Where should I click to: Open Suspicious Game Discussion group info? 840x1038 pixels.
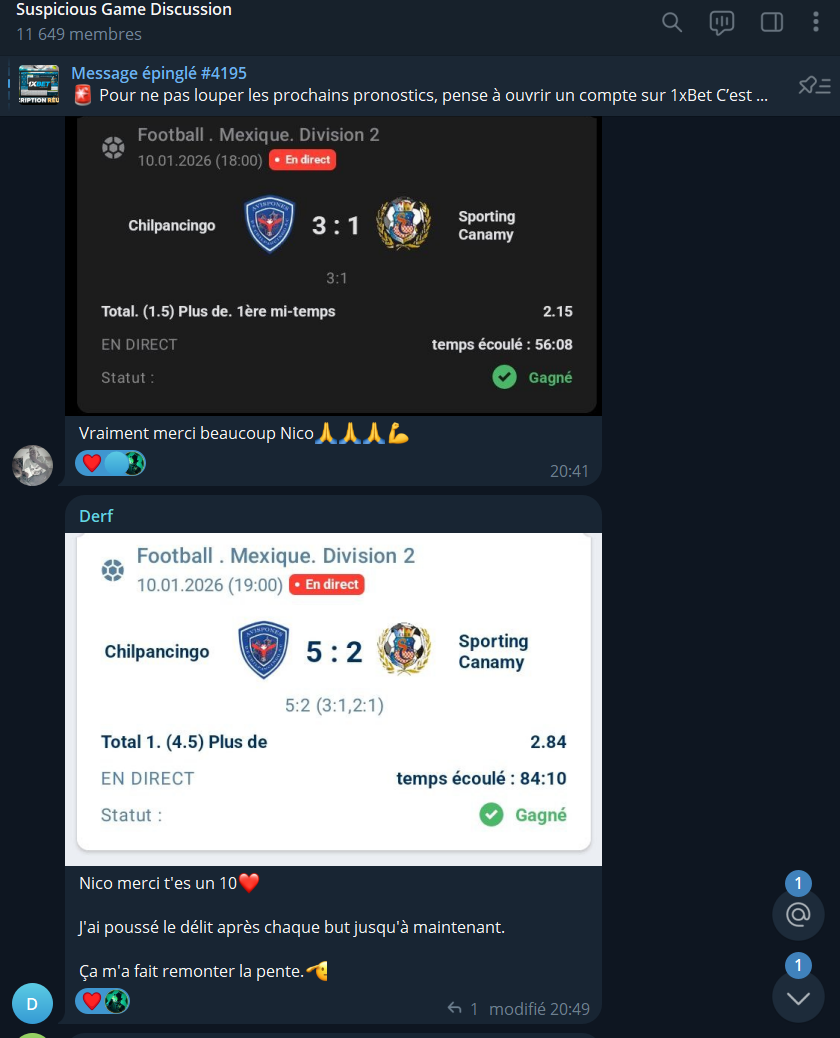(124, 9)
